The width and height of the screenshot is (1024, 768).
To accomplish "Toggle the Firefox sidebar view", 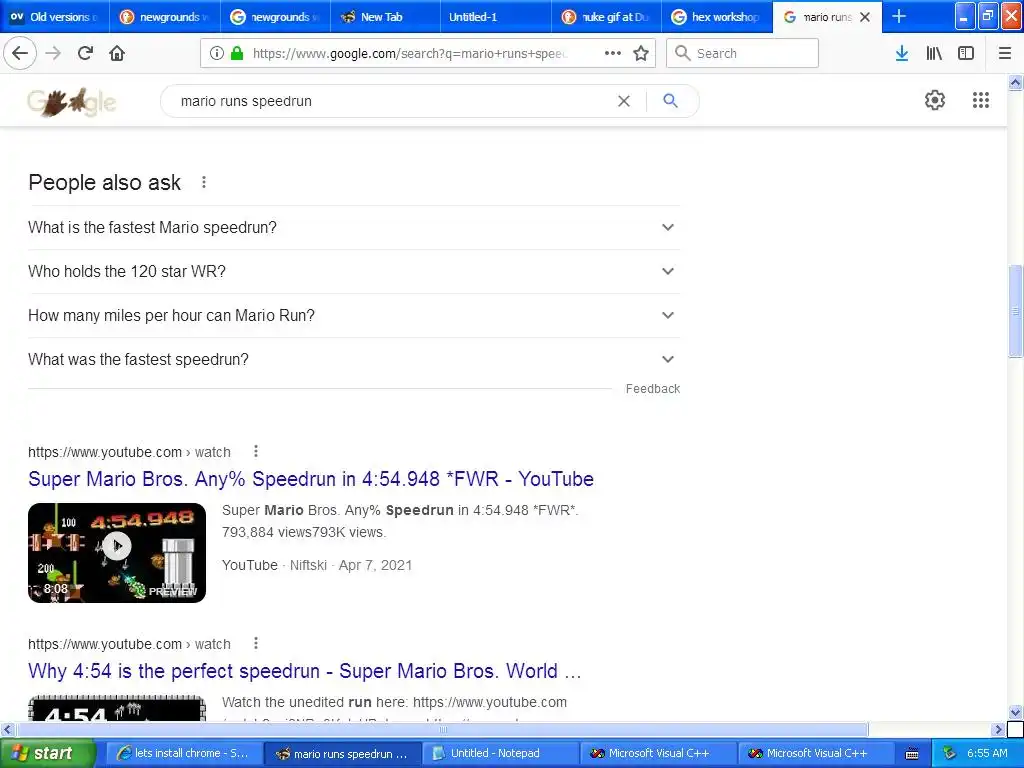I will click(966, 53).
